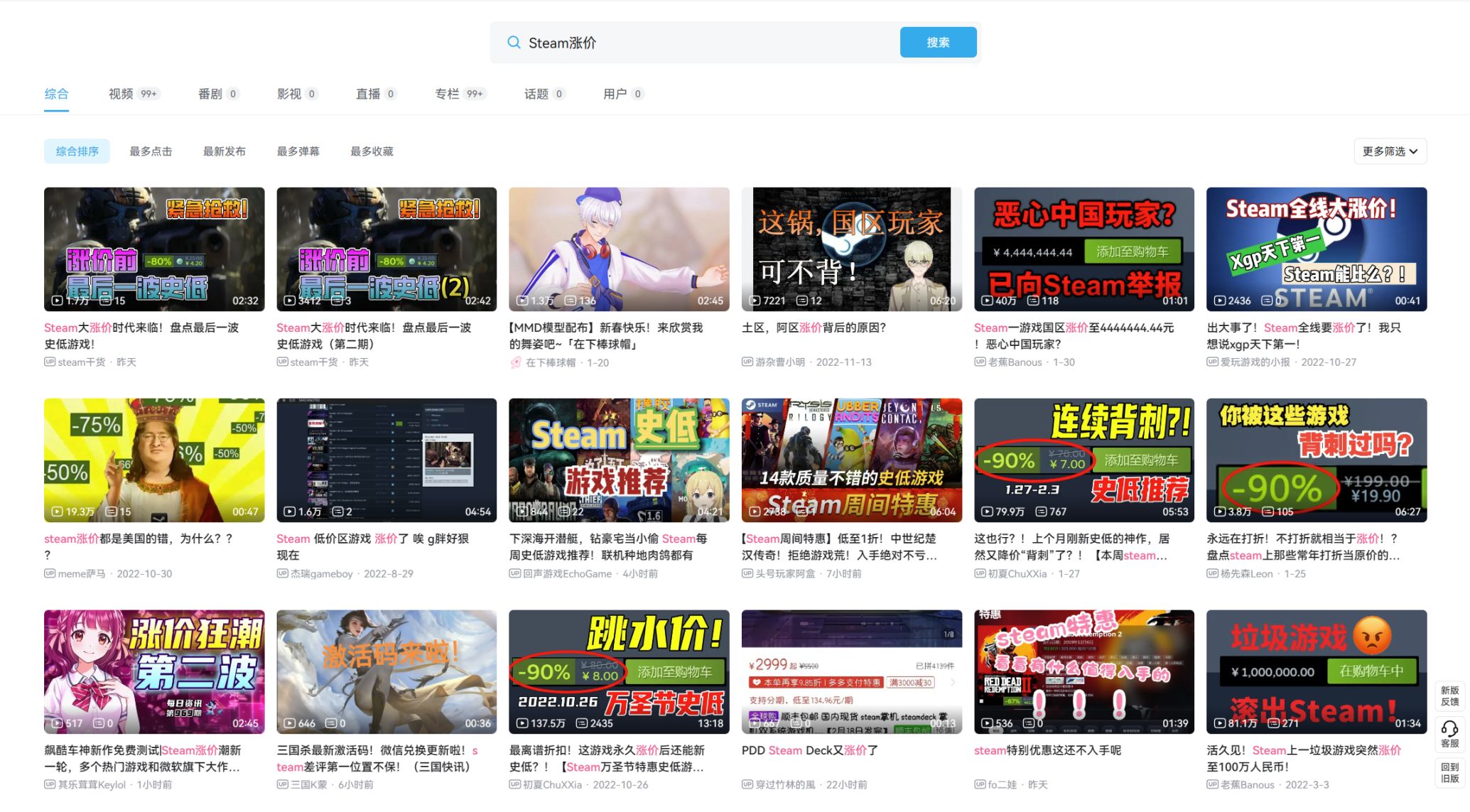Switch to the 视频 tab
1470x812 pixels.
(x=121, y=94)
